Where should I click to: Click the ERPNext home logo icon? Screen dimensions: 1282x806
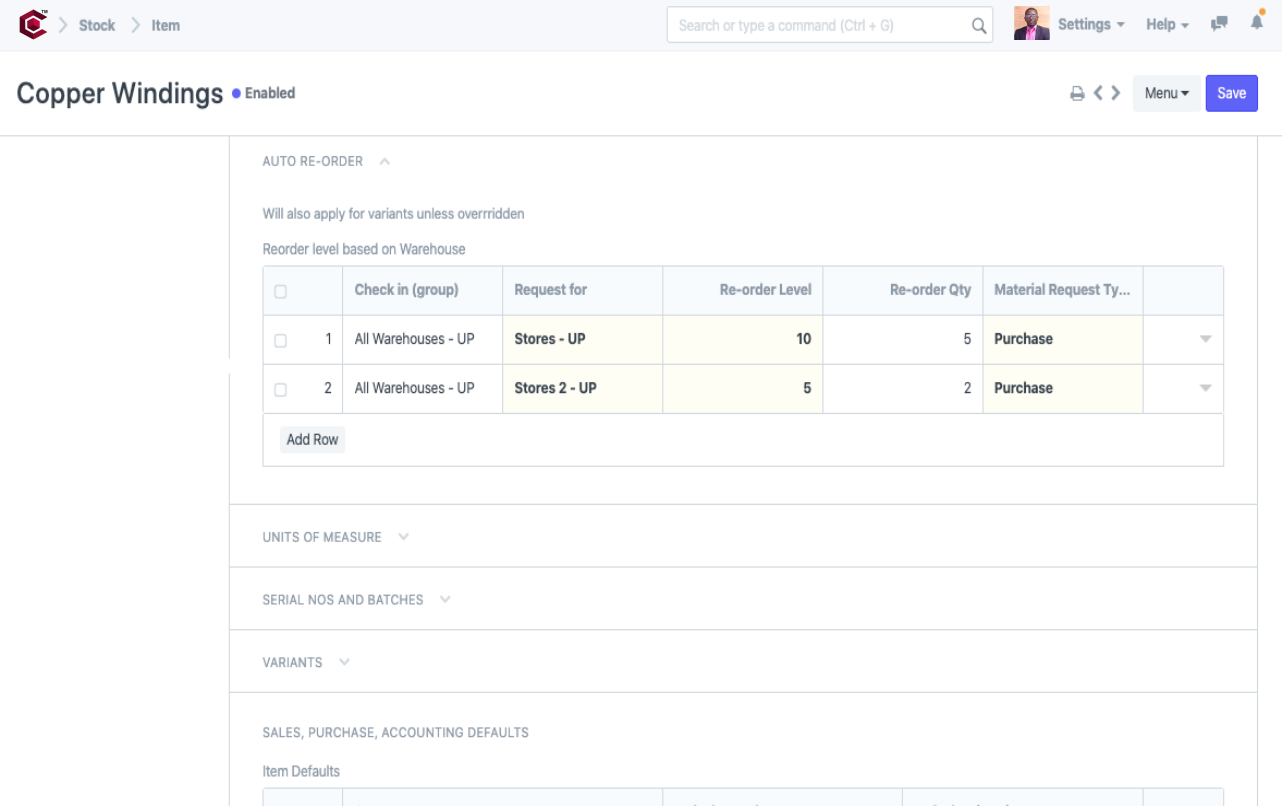click(33, 25)
